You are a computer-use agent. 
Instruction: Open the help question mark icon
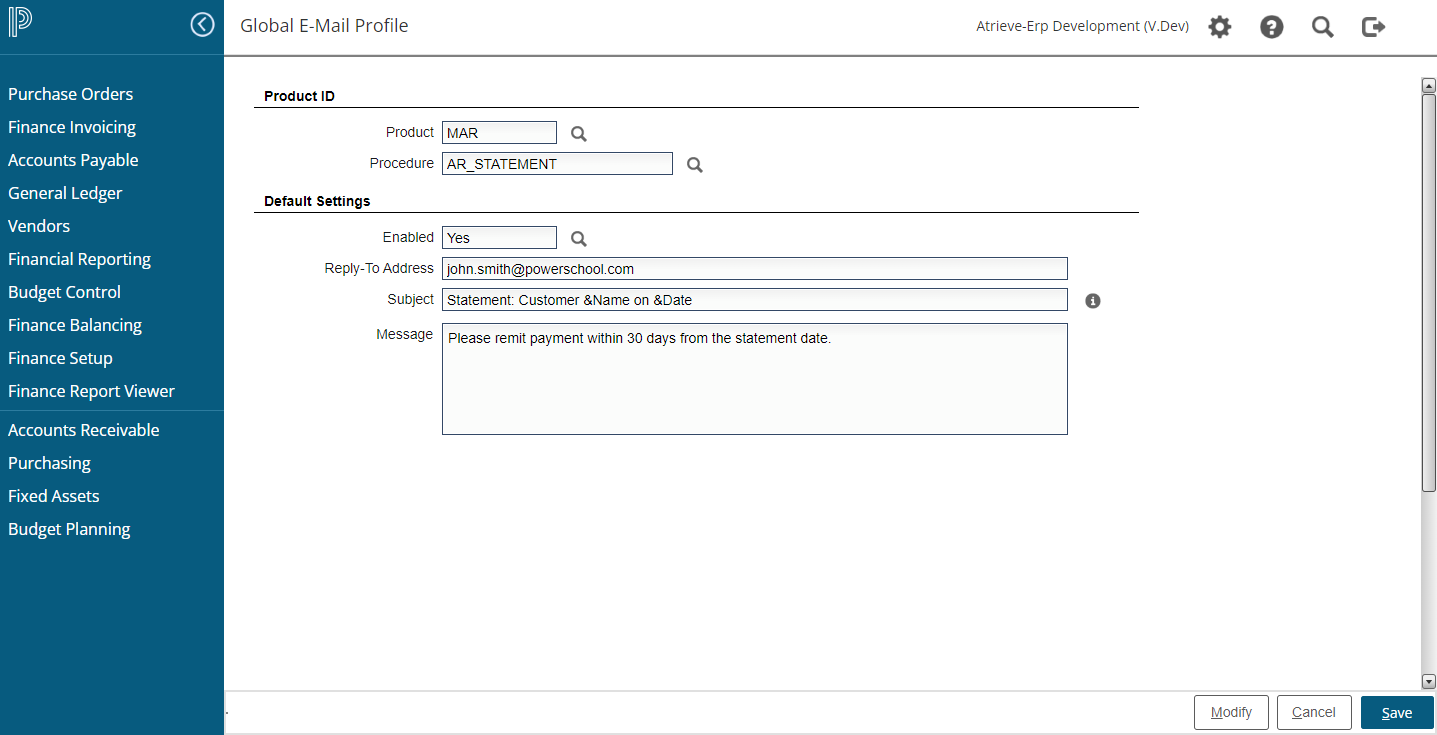(x=1271, y=27)
